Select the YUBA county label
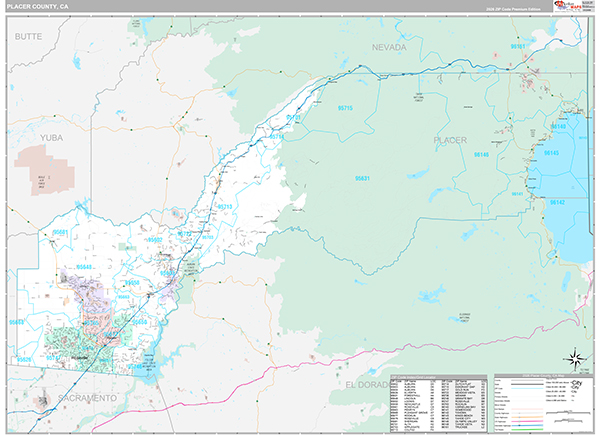This screenshot has width=600, height=435. coord(52,138)
